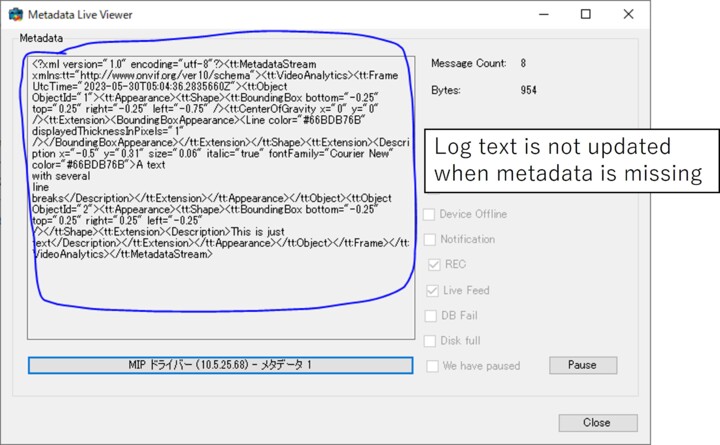Uncheck the REC checkbox
Viewport: 720px width, 445px height.
(433, 265)
